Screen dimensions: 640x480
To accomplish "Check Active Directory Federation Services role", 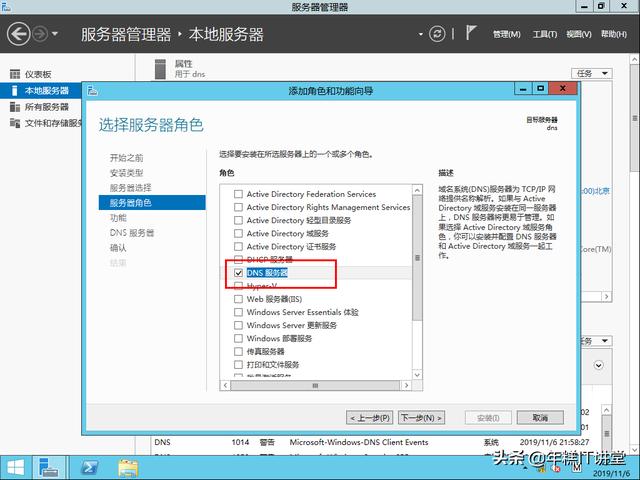I will pos(238,194).
